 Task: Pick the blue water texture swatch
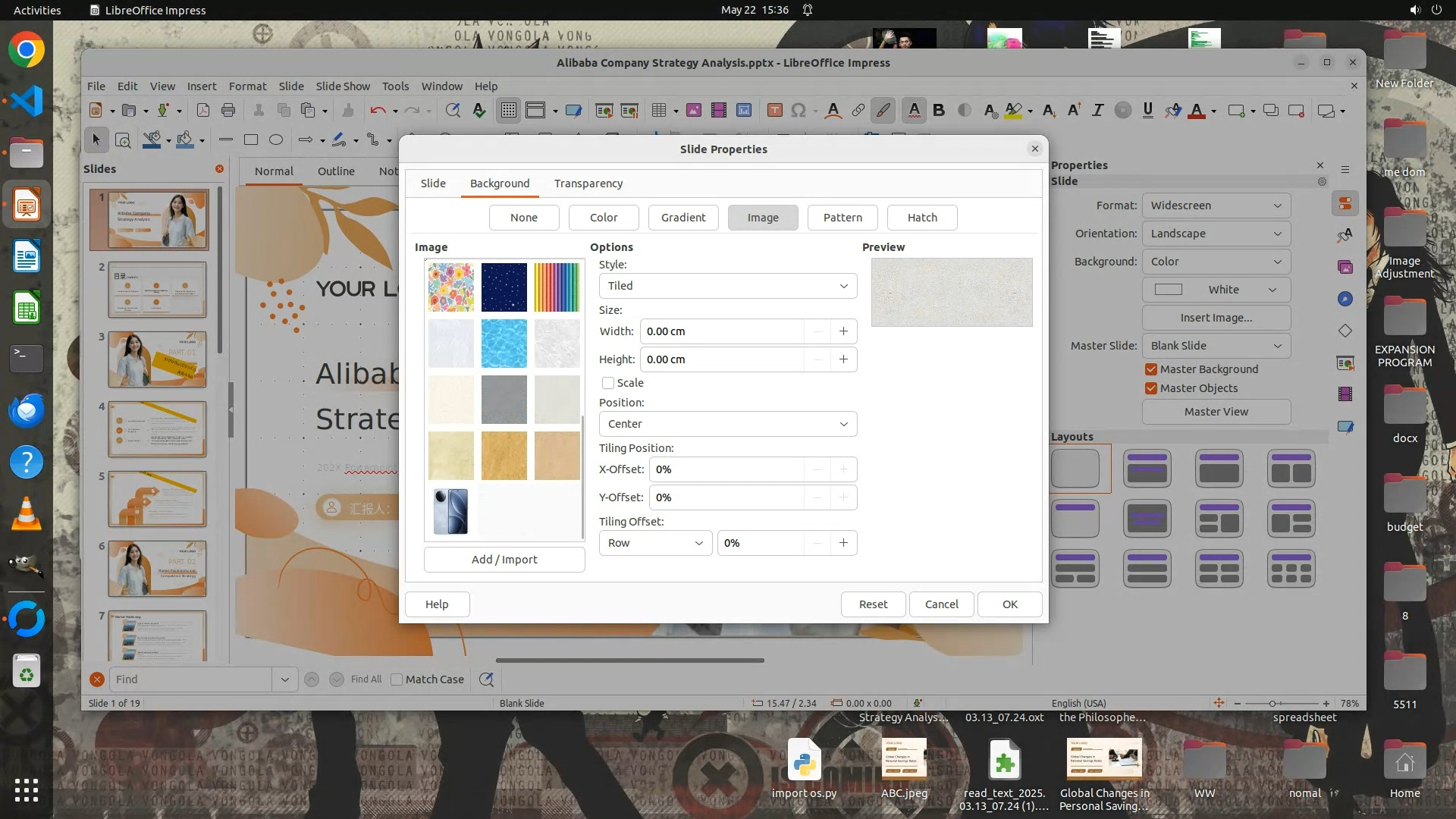504,344
